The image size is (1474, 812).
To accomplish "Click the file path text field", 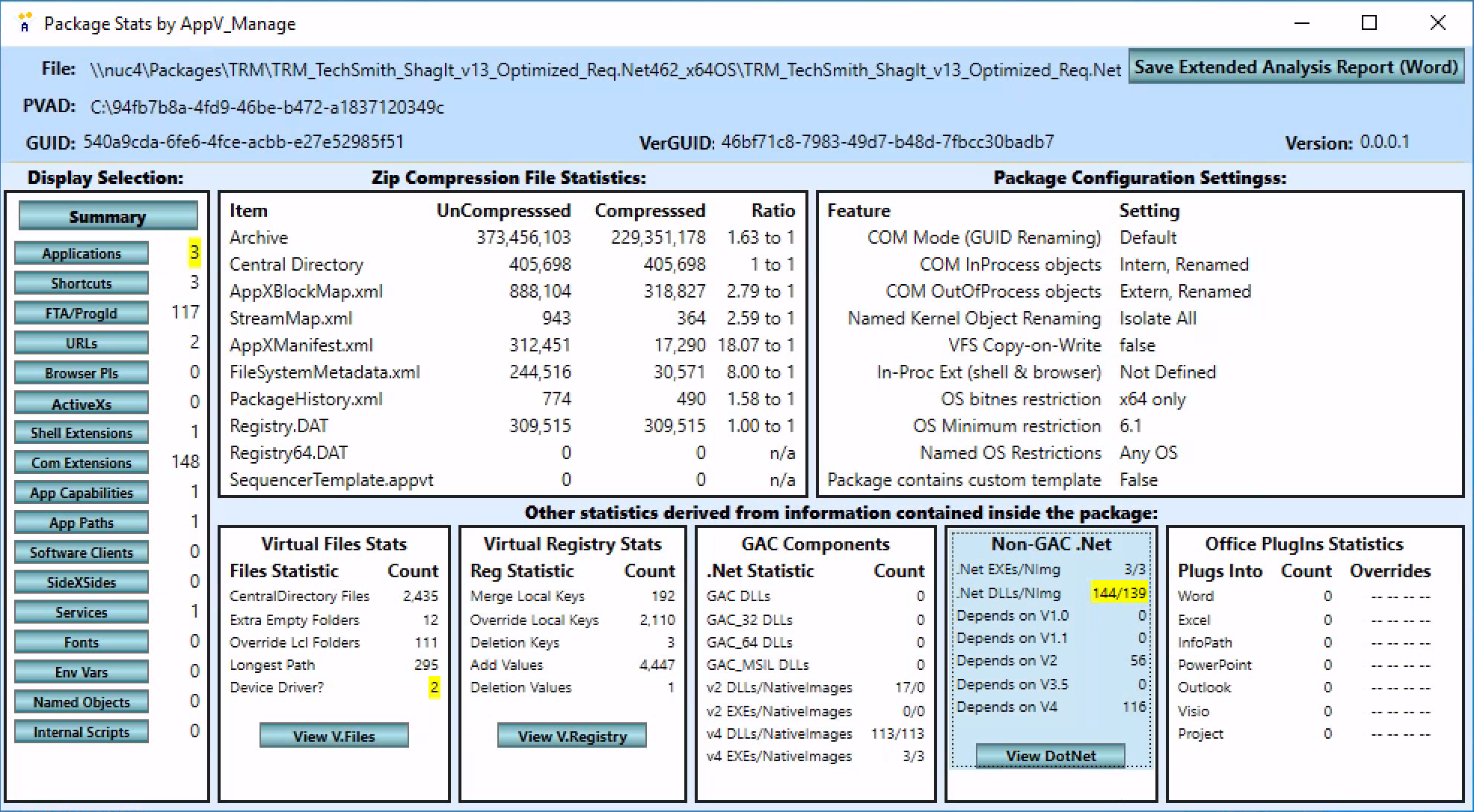I will pos(605,70).
